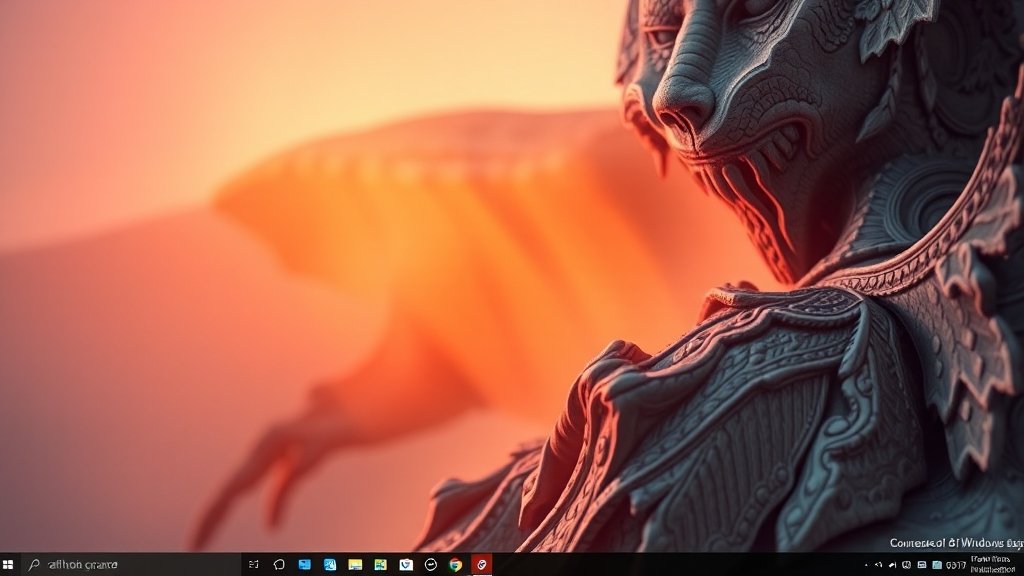This screenshot has width=1024, height=576.
Task: Open the Windows Start menu
Action: tap(9, 565)
